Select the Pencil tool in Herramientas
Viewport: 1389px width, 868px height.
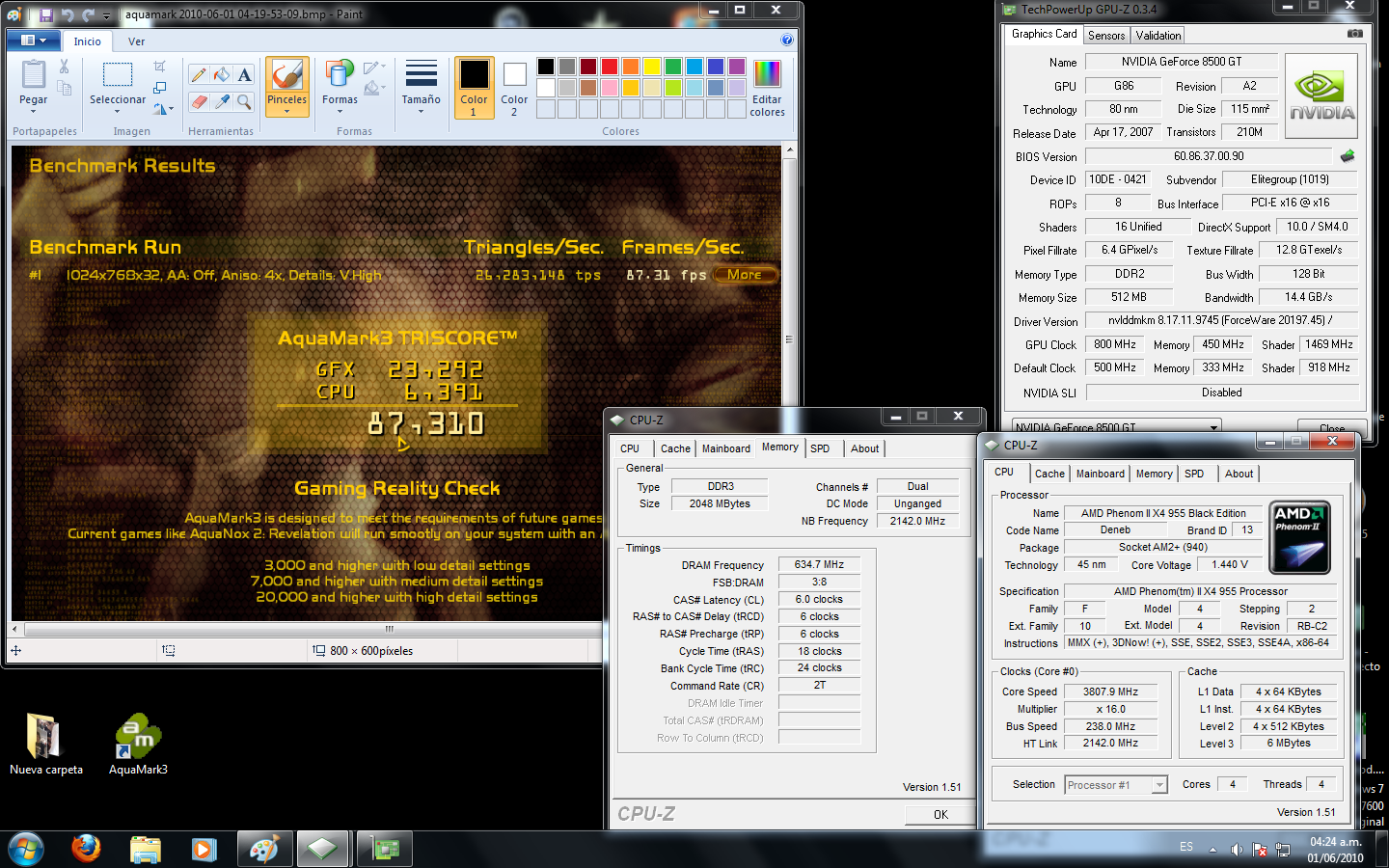point(199,74)
